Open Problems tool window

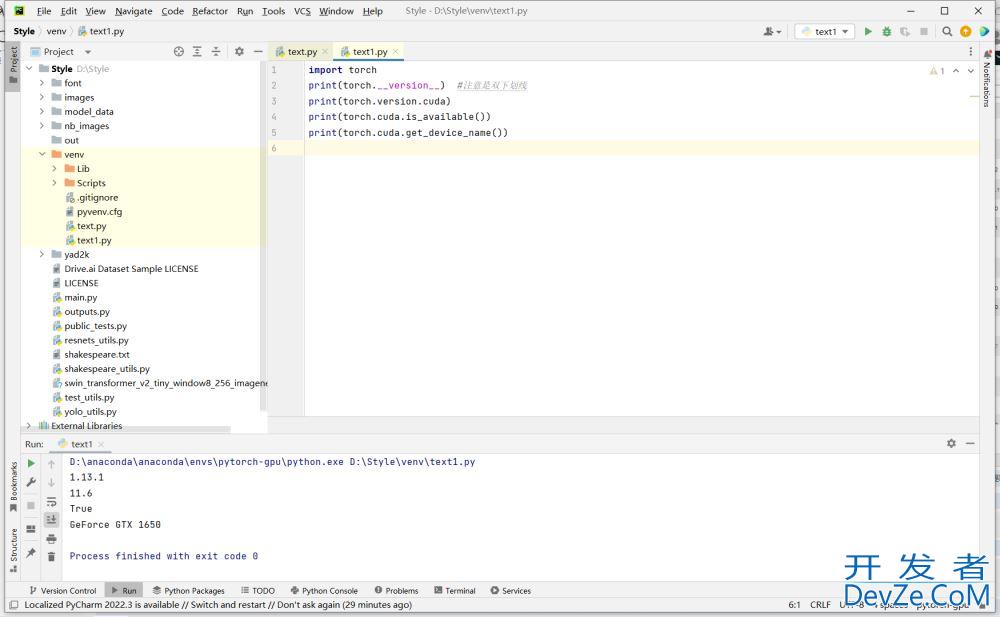396,591
